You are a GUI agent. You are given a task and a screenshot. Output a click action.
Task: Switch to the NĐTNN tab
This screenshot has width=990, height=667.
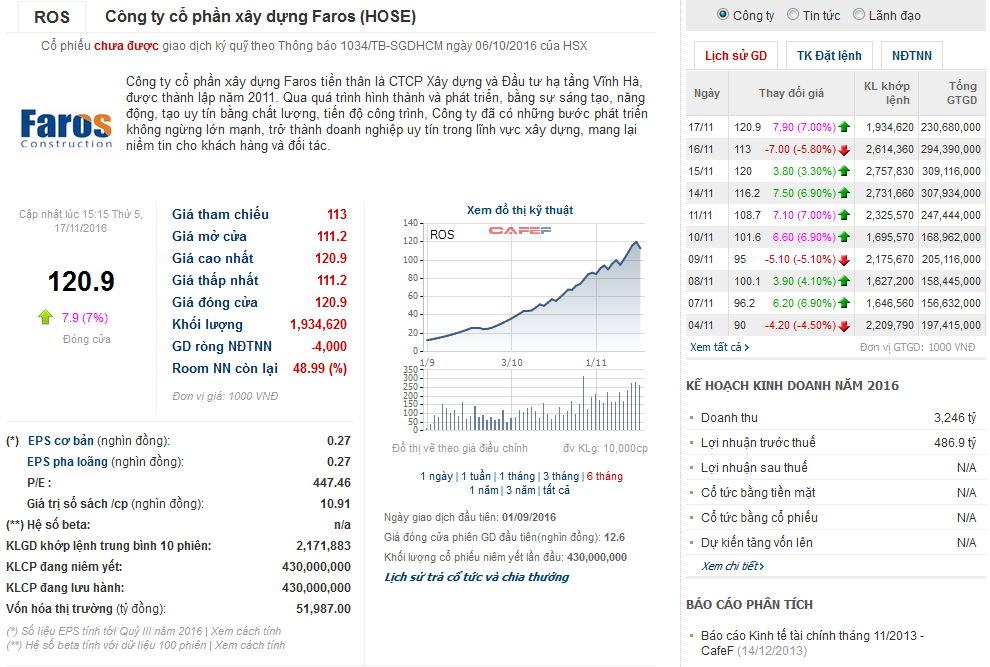click(912, 56)
